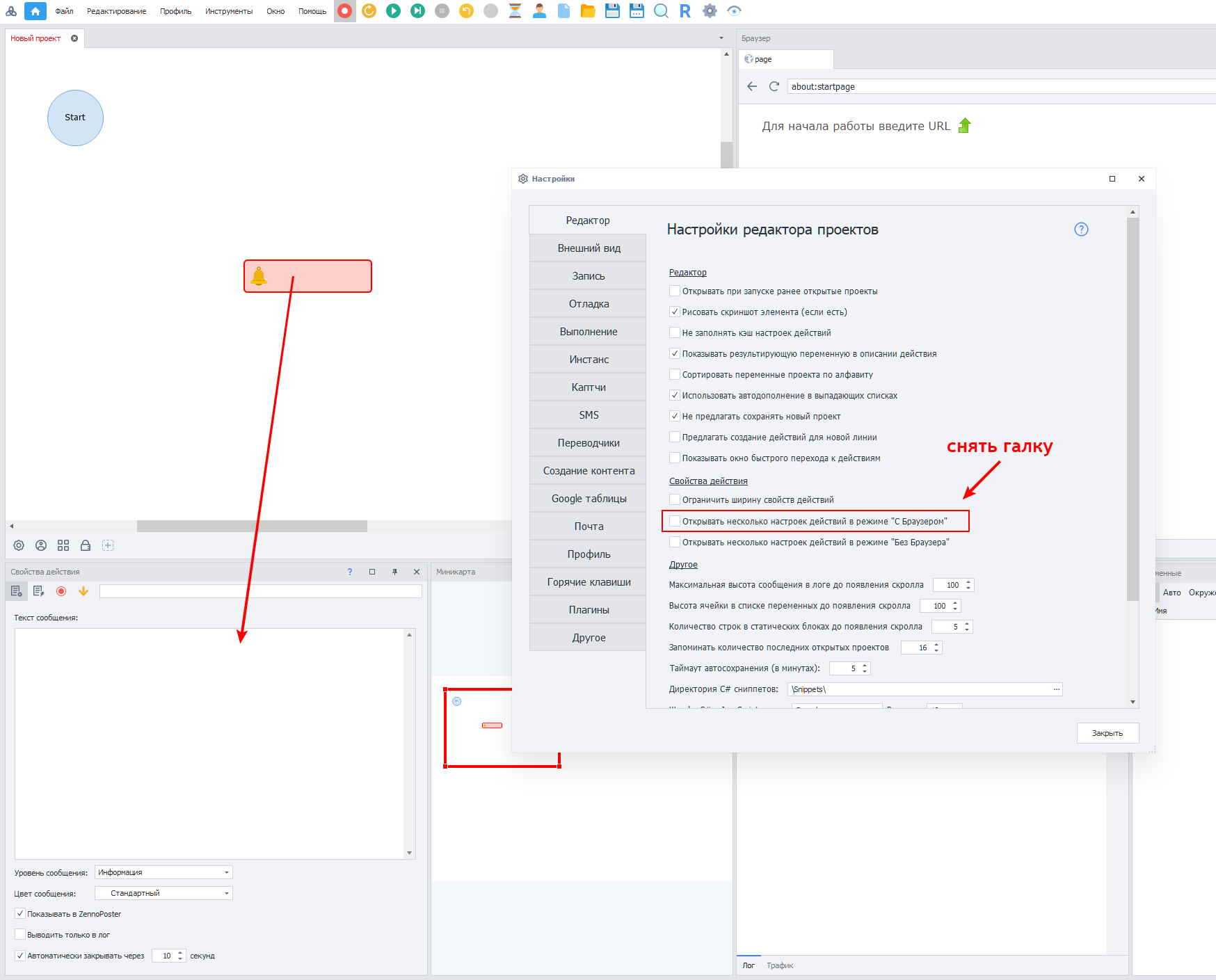Increase static block rows stepper value 5
Viewport: 1216px width, 980px height.
[967, 624]
